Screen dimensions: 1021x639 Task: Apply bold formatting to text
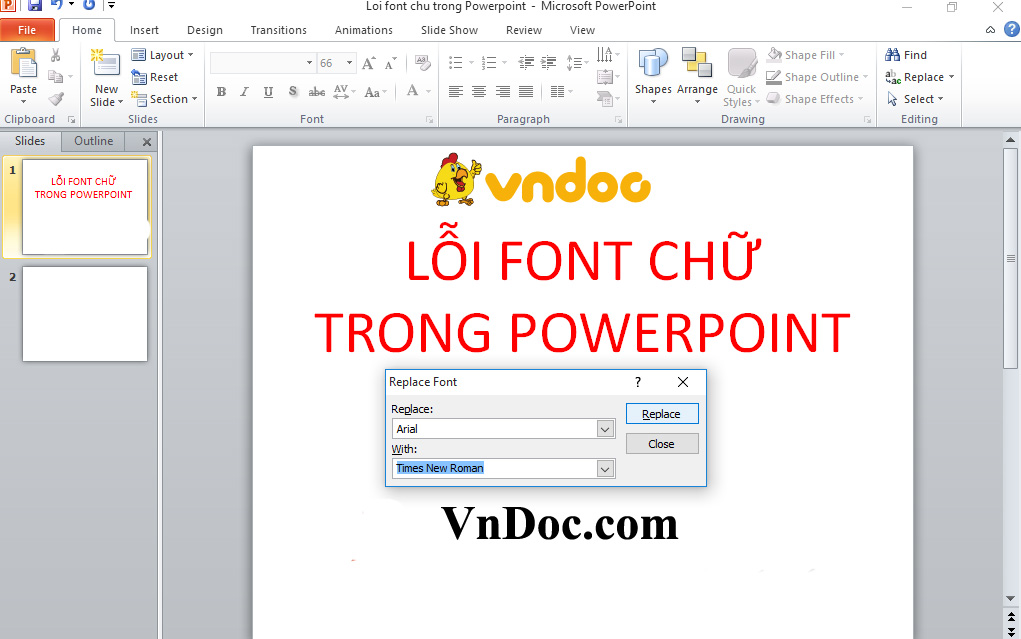[x=221, y=91]
